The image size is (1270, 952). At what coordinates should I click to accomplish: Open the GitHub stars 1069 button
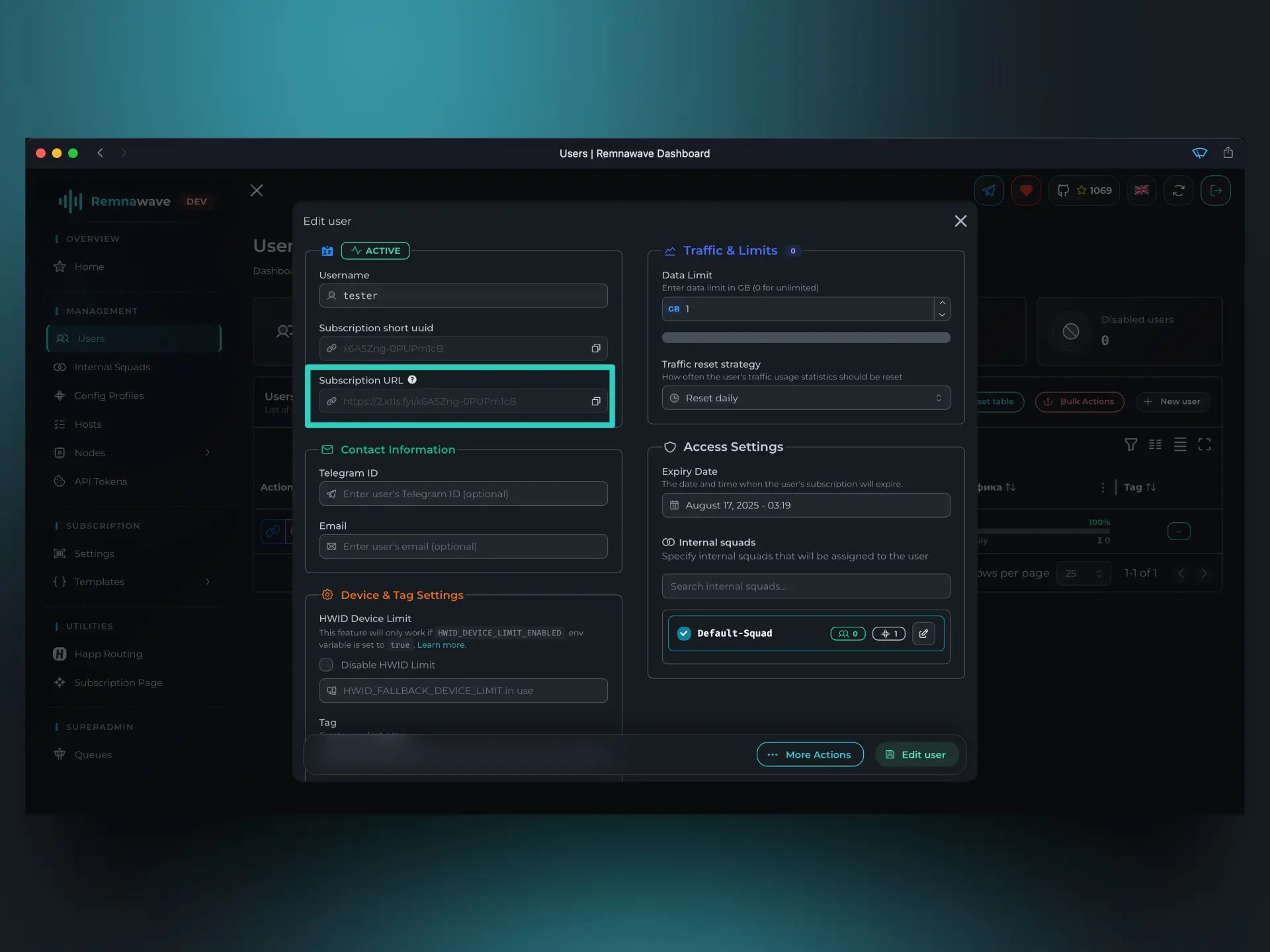(x=1083, y=190)
